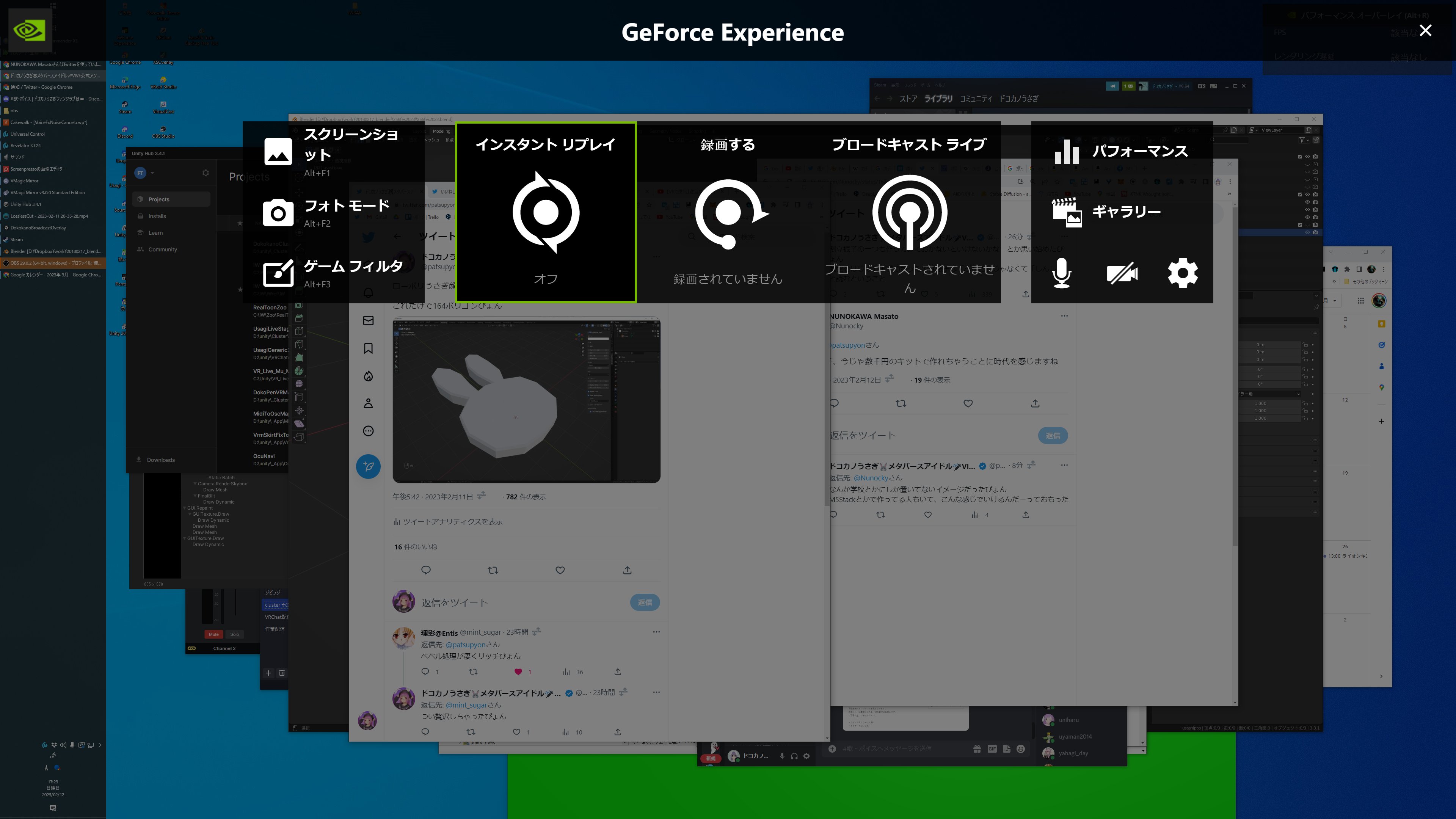
Task: Click system tray volume speaker icon
Action: click(63, 745)
